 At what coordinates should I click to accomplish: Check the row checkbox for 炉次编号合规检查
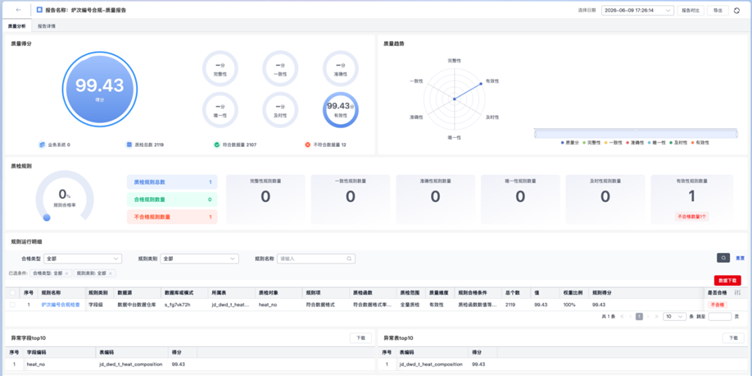12,305
